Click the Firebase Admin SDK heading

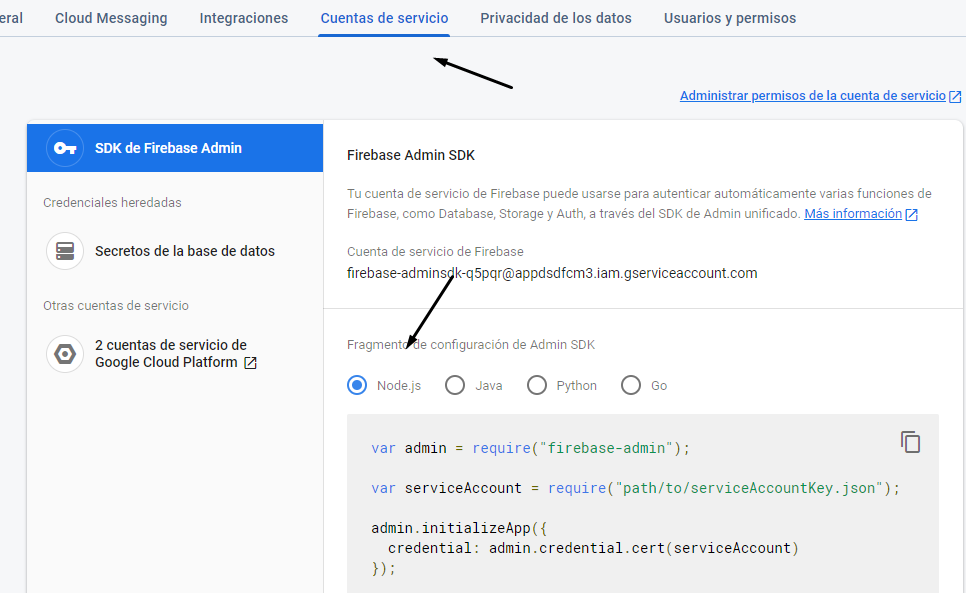411,155
